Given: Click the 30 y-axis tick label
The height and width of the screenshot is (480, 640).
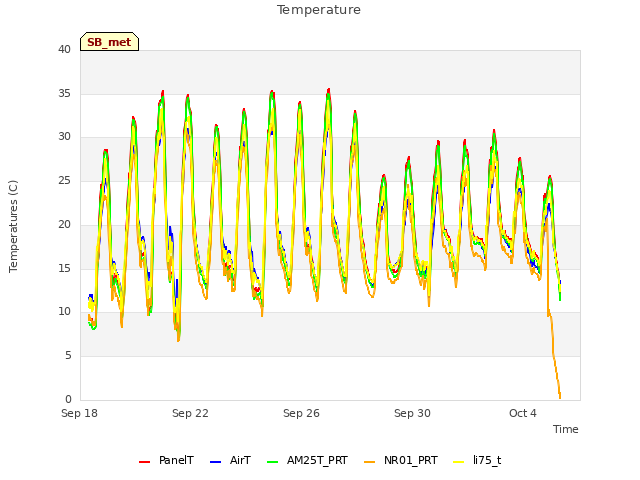Looking at the screenshot, I should (x=64, y=137).
